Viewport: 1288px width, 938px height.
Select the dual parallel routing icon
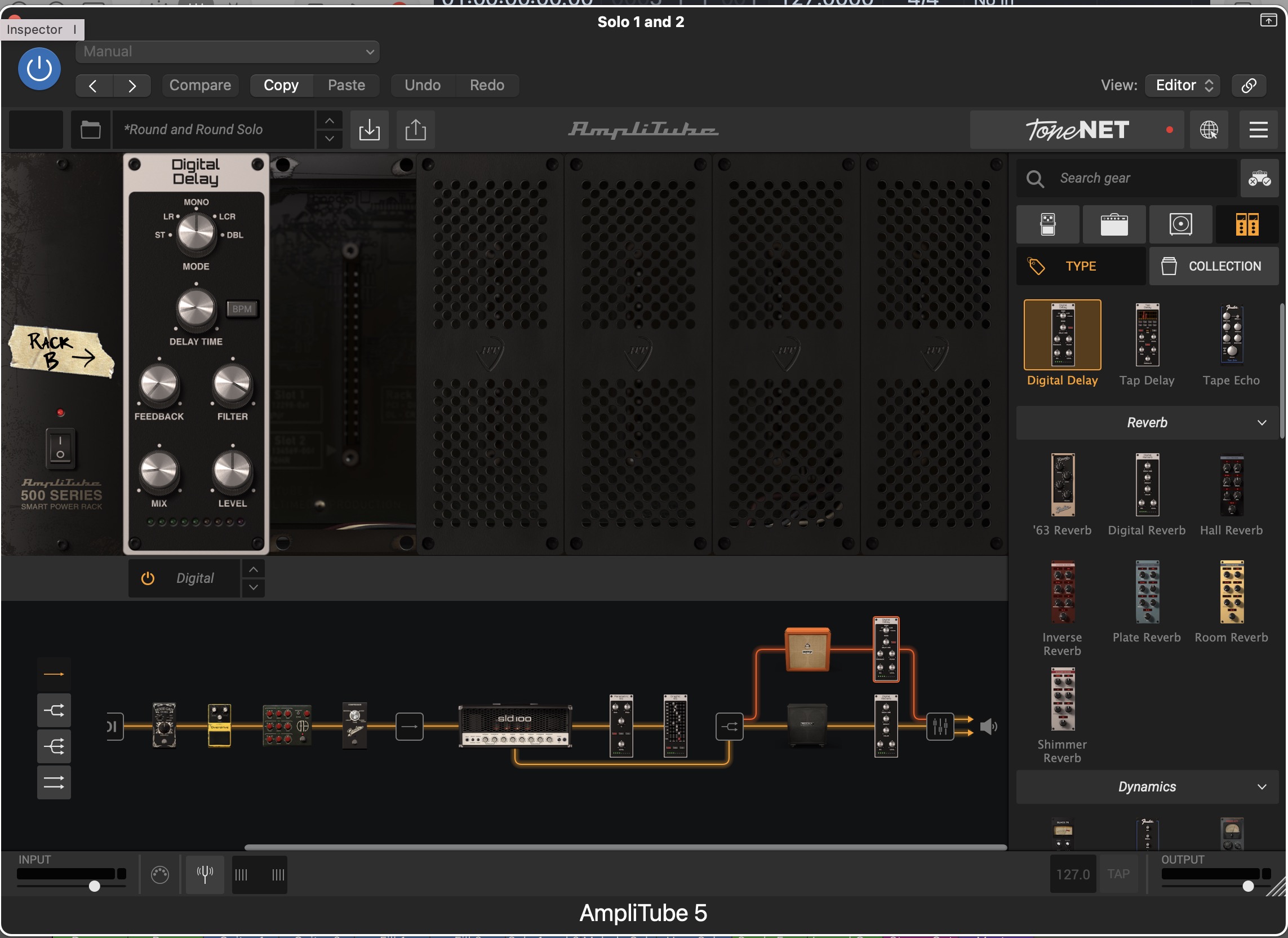click(54, 783)
